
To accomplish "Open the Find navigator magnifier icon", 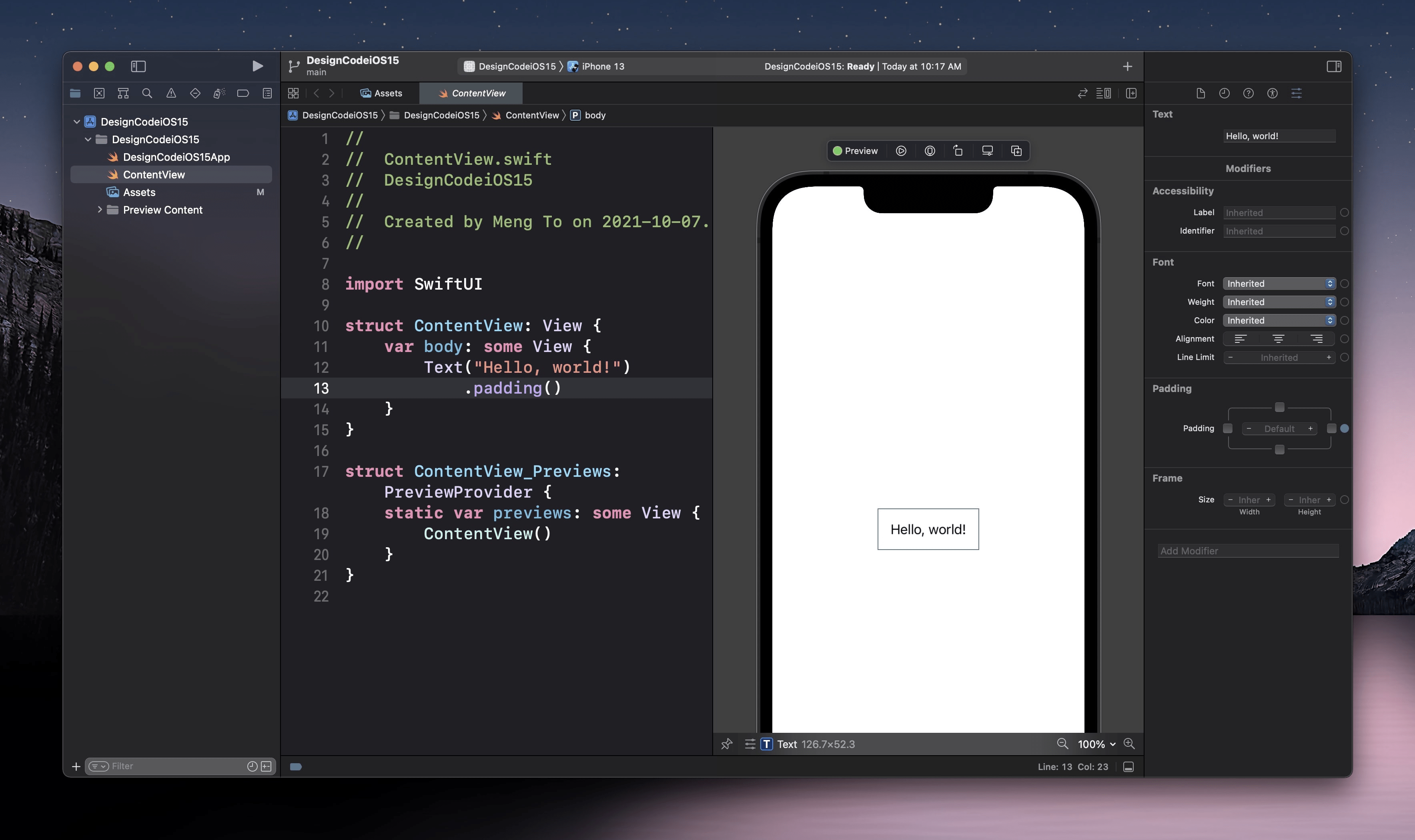I will click(146, 93).
